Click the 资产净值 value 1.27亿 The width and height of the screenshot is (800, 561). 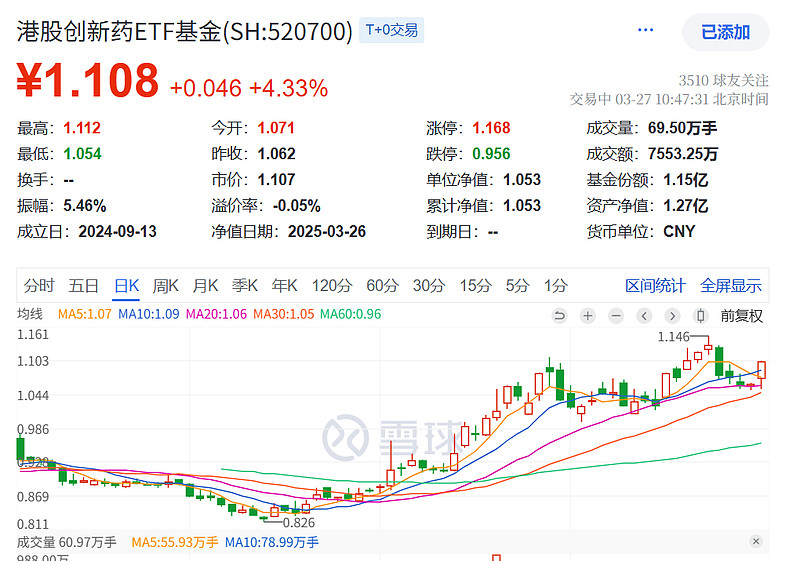tap(686, 206)
